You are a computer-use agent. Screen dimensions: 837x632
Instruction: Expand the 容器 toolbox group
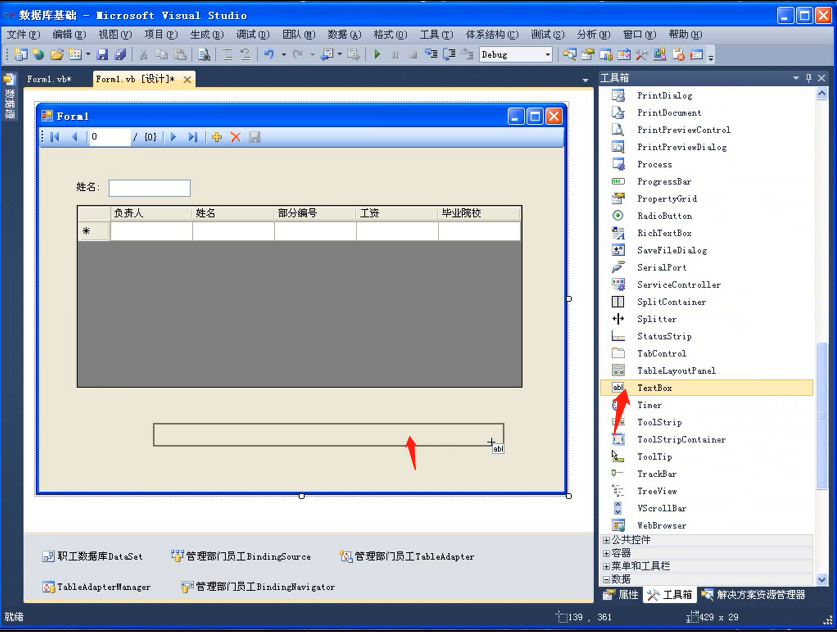[x=606, y=553]
